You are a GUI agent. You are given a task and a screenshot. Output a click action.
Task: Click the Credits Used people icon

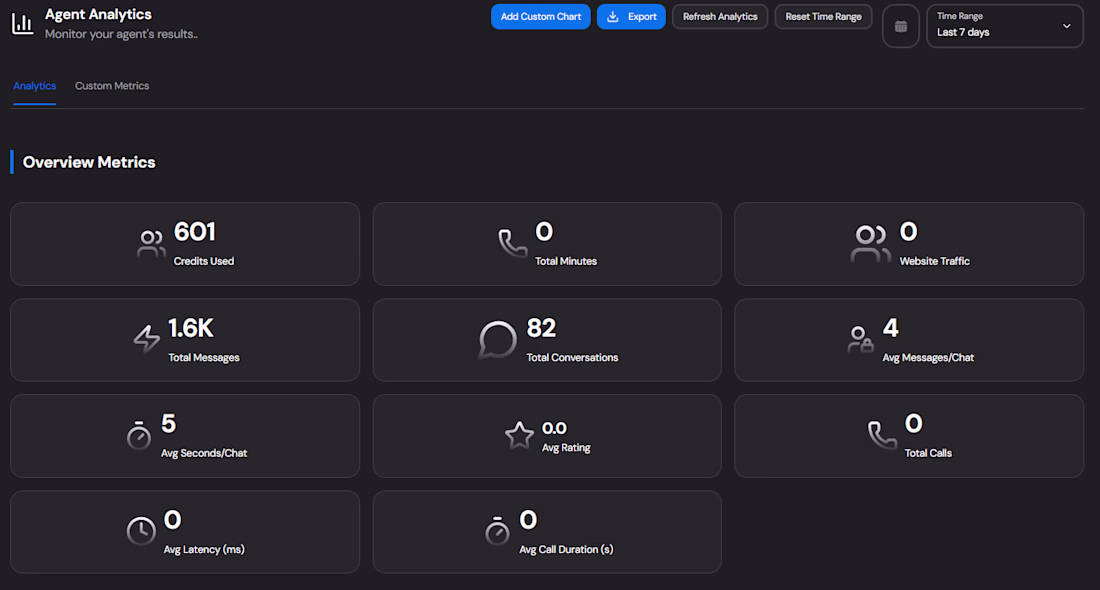click(151, 243)
